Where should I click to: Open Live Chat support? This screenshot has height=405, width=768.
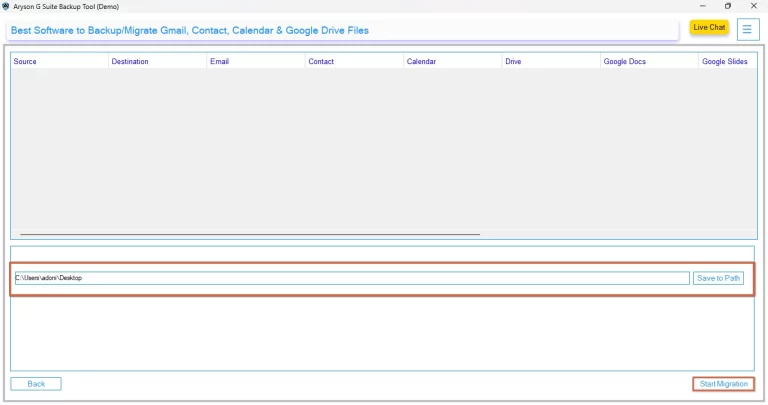pyautogui.click(x=709, y=27)
